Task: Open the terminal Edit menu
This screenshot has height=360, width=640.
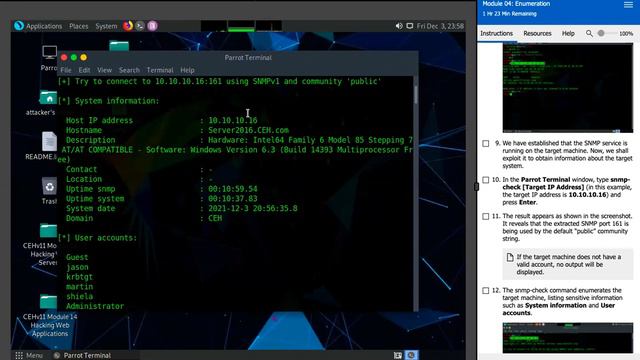Action: (x=84, y=70)
